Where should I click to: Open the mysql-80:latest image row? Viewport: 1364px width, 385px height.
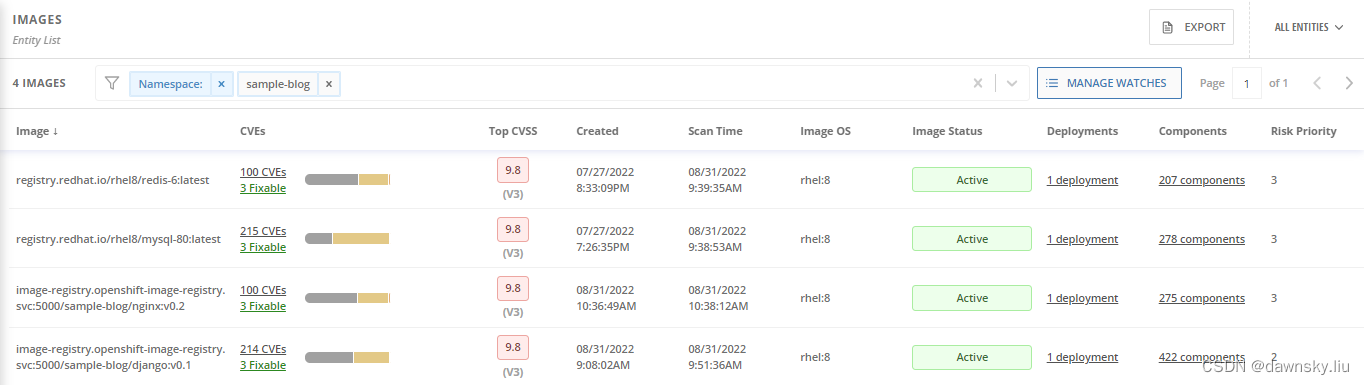tap(682, 239)
